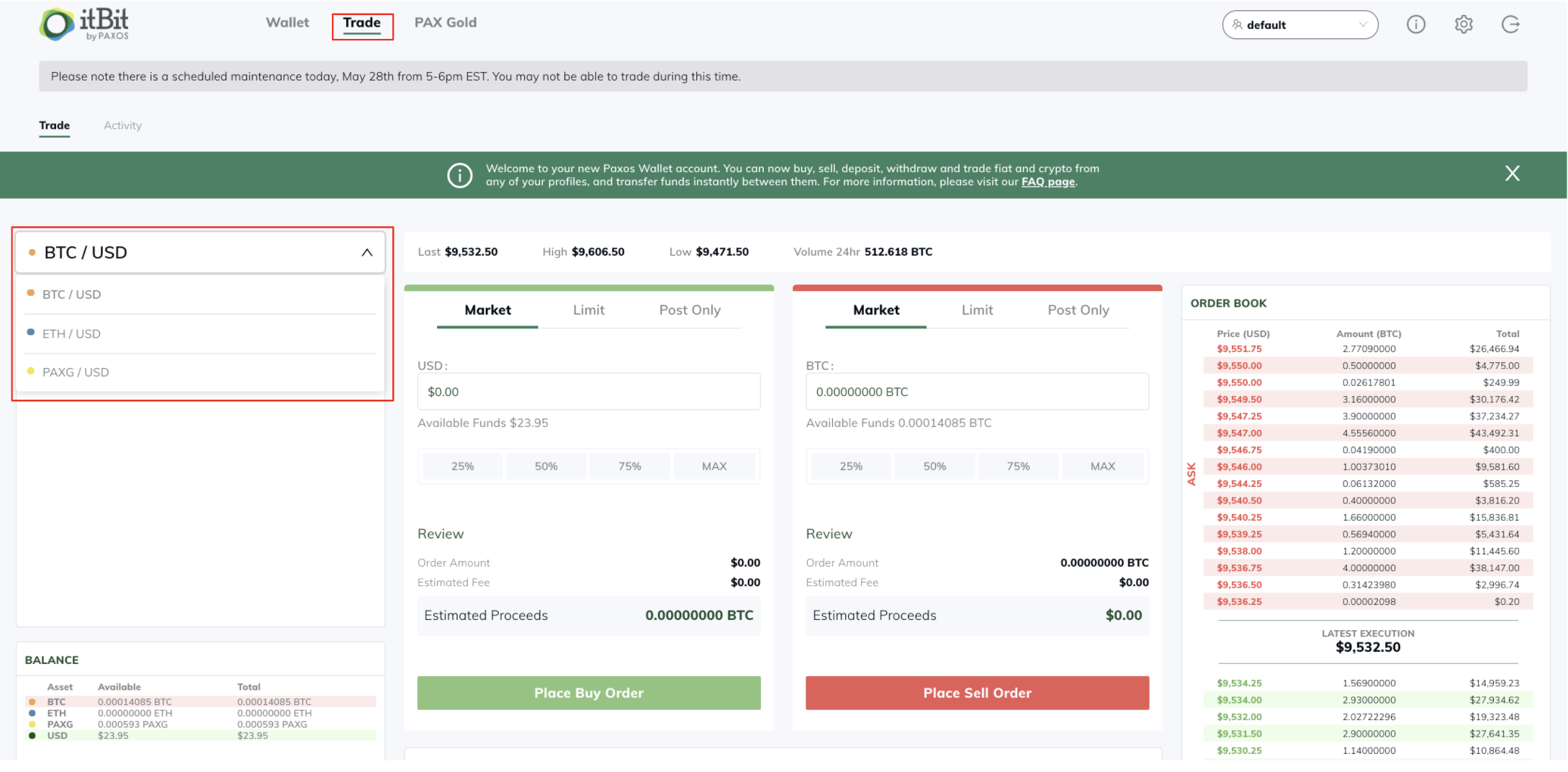
Task: Select PAXG row in Balance table
Action: point(200,724)
